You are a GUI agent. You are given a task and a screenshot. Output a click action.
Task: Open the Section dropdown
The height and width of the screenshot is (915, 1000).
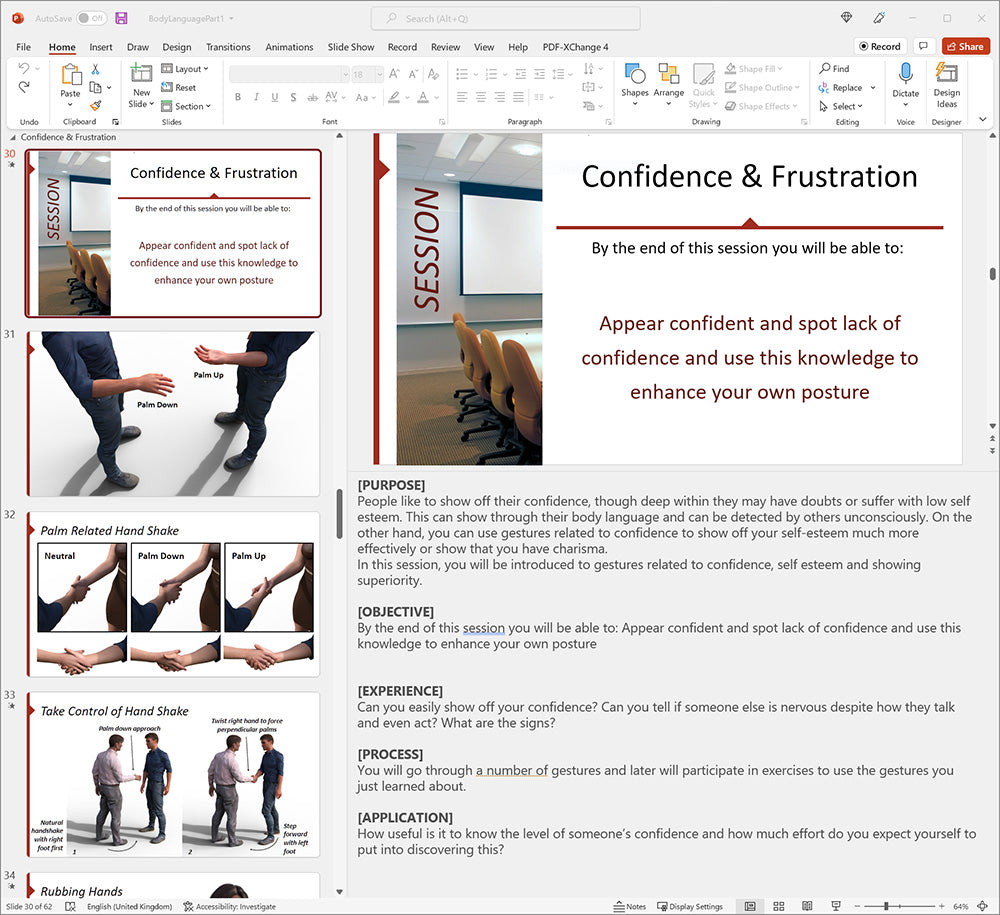186,106
